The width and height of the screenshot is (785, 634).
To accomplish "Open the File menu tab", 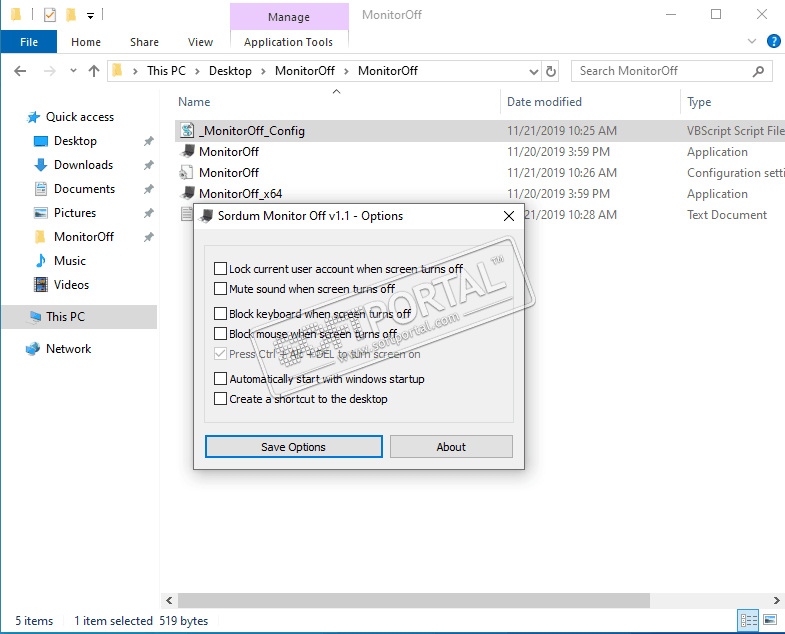I will [29, 42].
